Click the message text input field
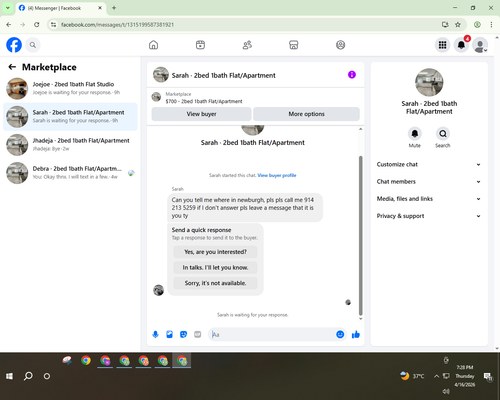 click(x=273, y=334)
